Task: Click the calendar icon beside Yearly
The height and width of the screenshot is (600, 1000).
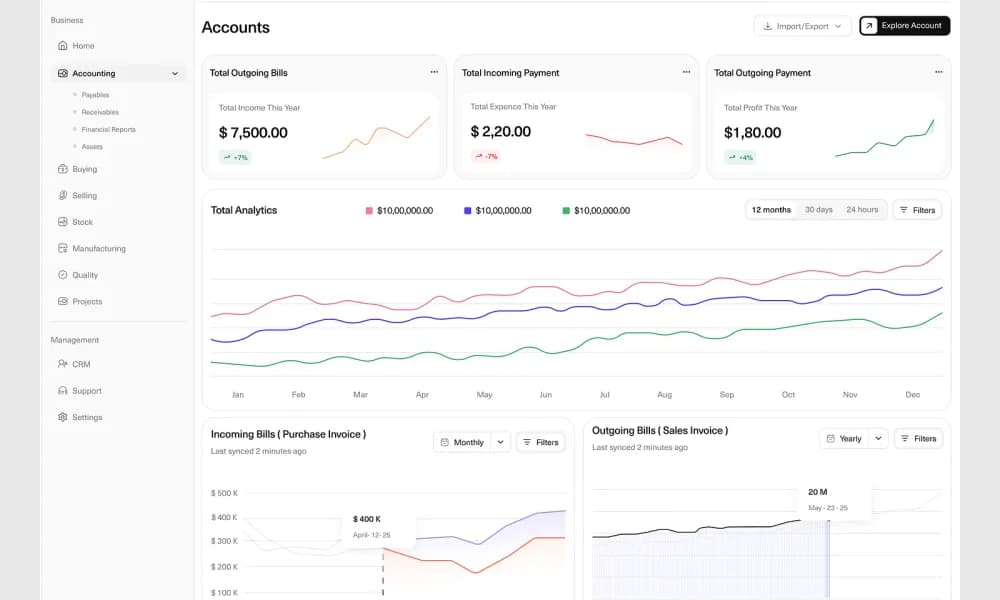Action: [x=830, y=439]
